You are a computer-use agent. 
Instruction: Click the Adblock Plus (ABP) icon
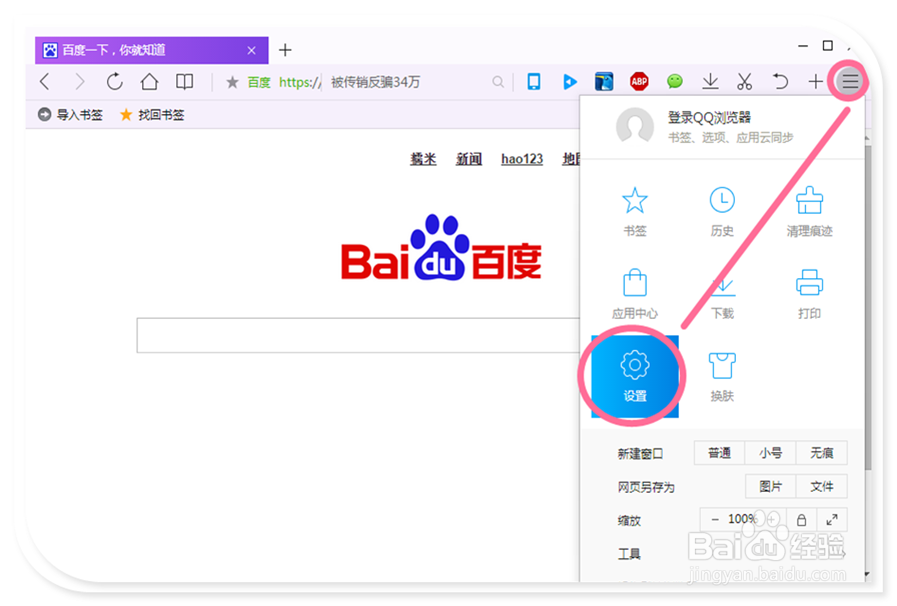tap(639, 82)
